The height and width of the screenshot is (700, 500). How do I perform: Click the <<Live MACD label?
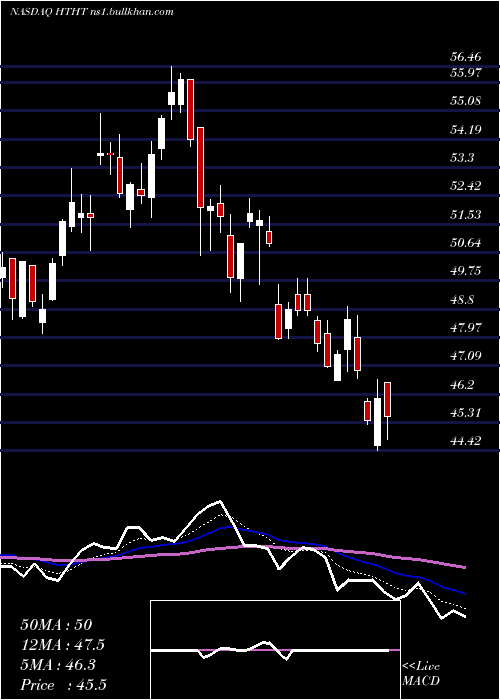point(421,674)
